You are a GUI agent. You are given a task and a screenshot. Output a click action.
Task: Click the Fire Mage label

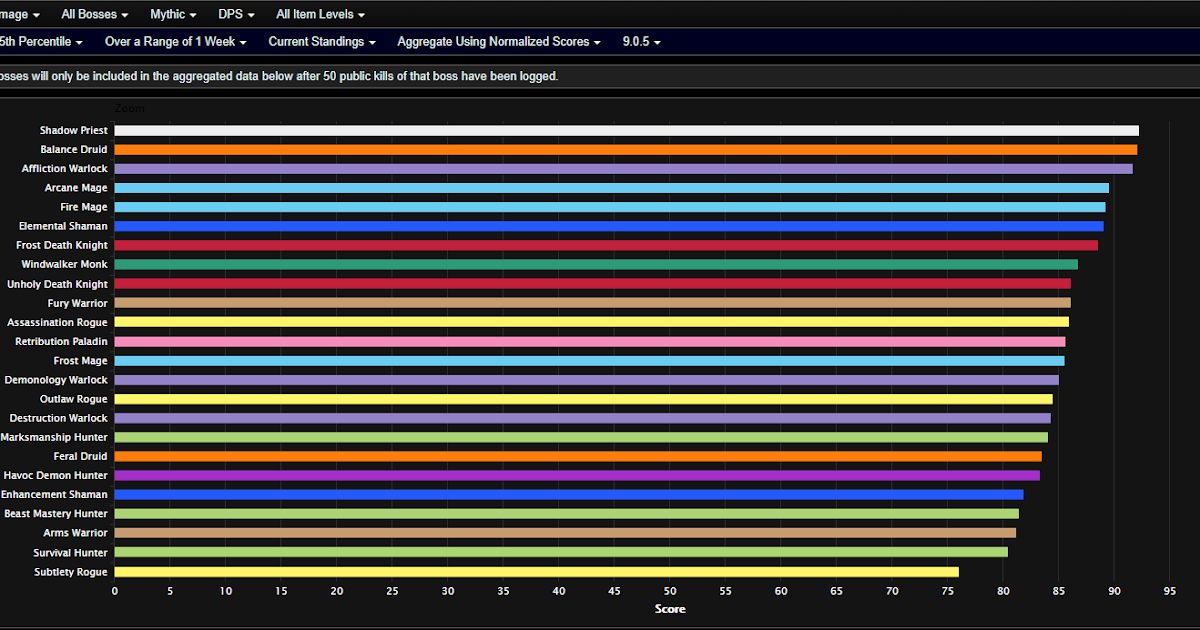pyautogui.click(x=84, y=207)
